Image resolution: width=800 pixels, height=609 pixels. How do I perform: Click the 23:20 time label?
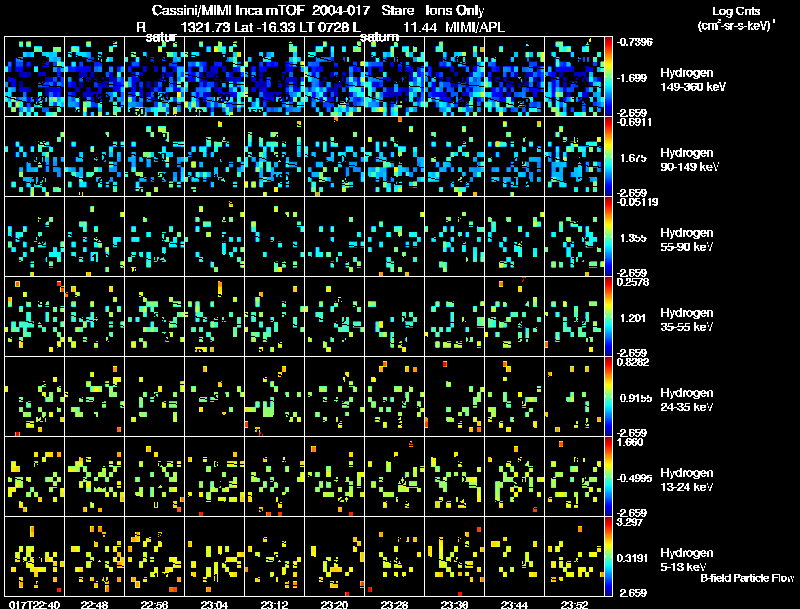334,604
